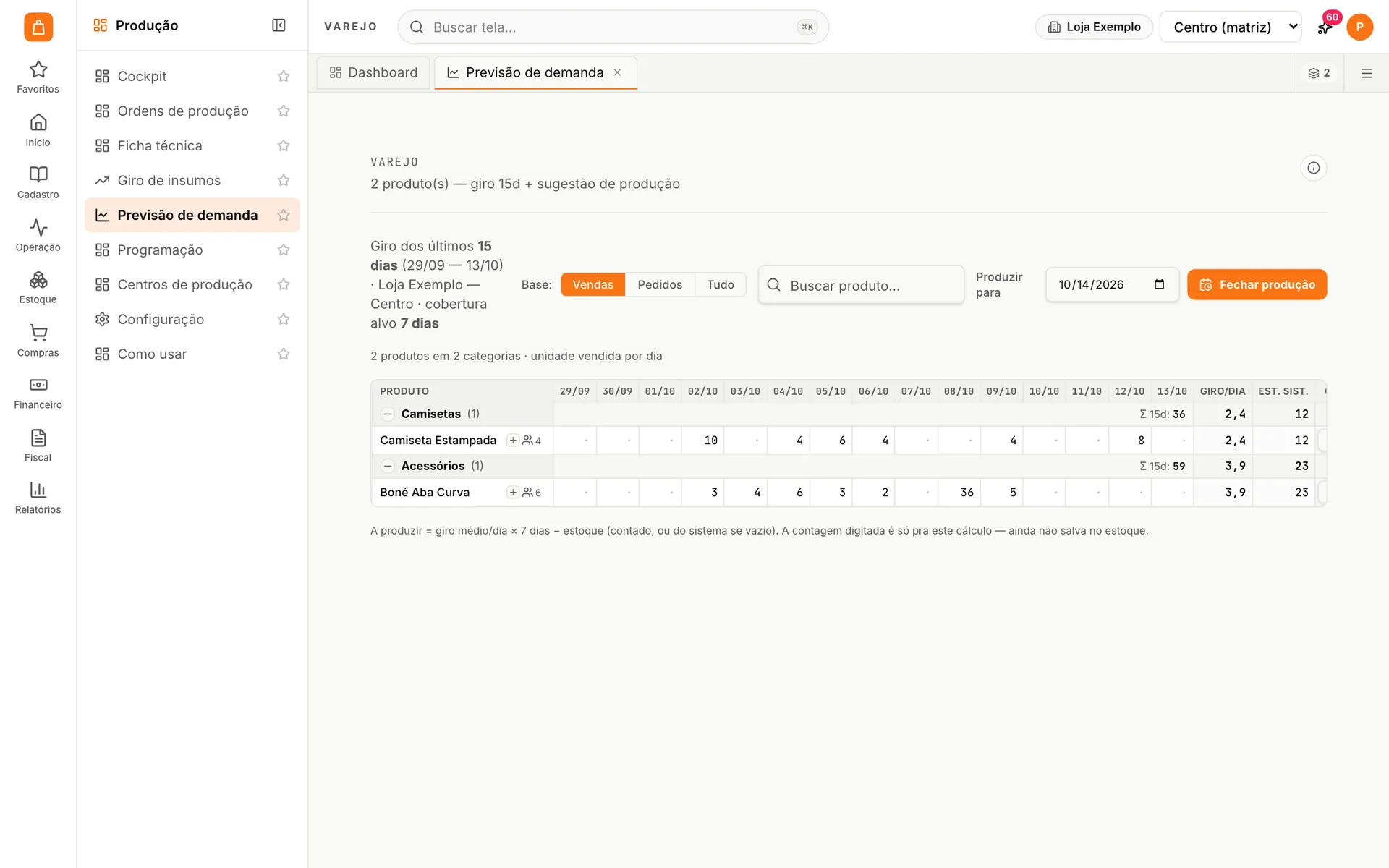The image size is (1389, 868).
Task: Open Operação activity icon
Action: tap(38, 235)
